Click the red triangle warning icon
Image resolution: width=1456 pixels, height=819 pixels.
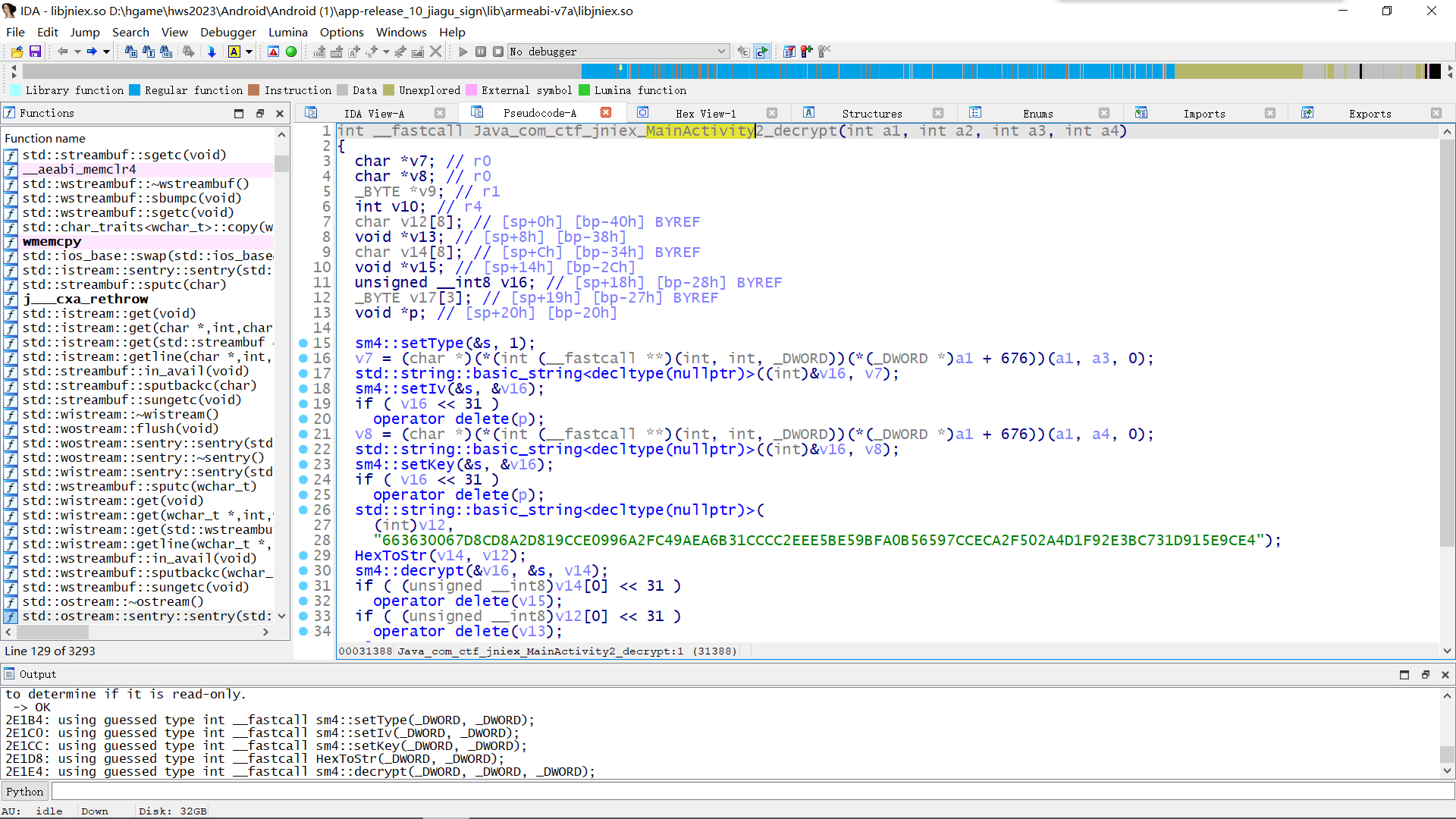tap(274, 52)
